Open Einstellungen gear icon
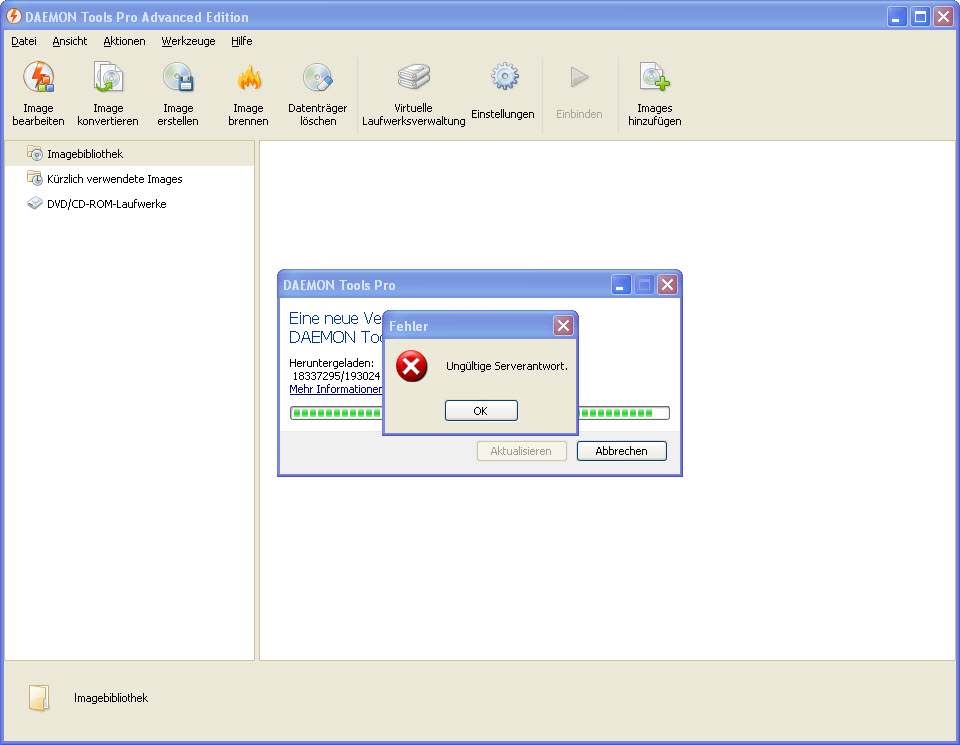 503,78
